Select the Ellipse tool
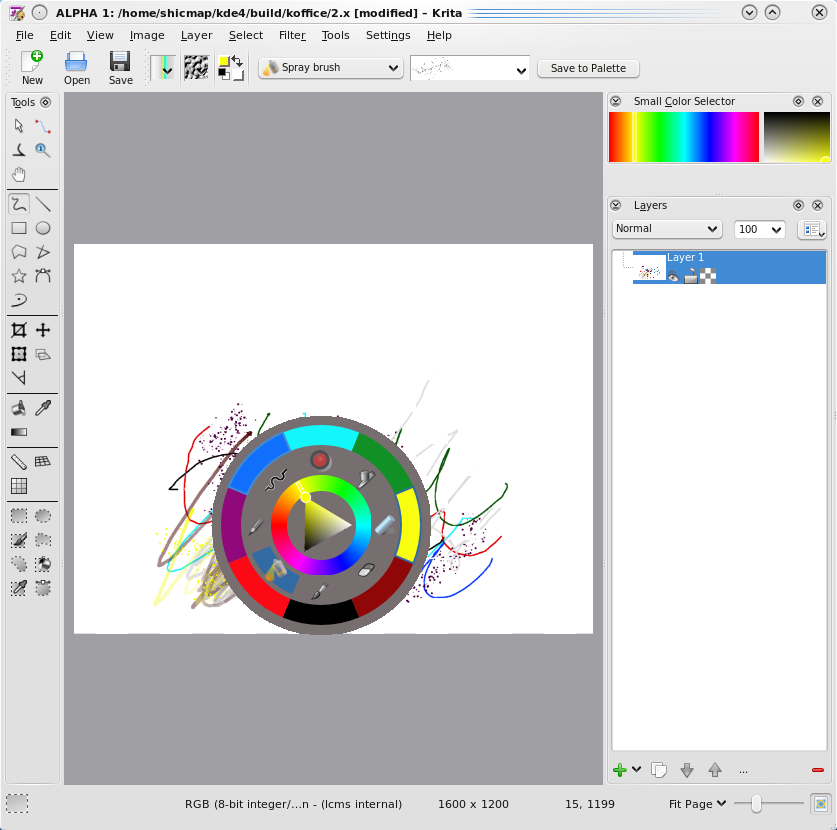Screen dimensions: 837x830 [x=43, y=228]
